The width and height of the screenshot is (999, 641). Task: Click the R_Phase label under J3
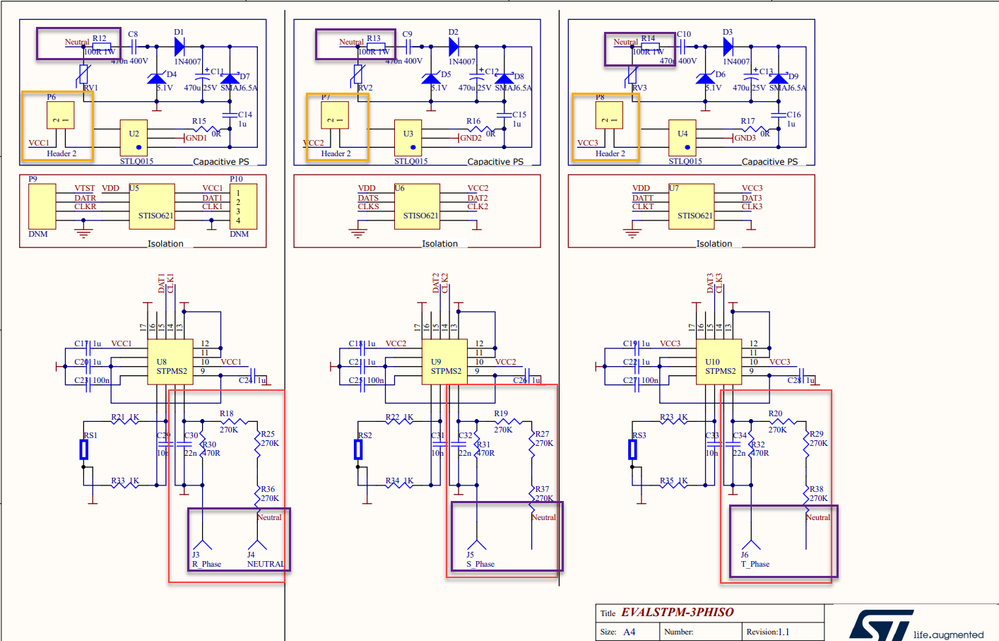point(207,564)
